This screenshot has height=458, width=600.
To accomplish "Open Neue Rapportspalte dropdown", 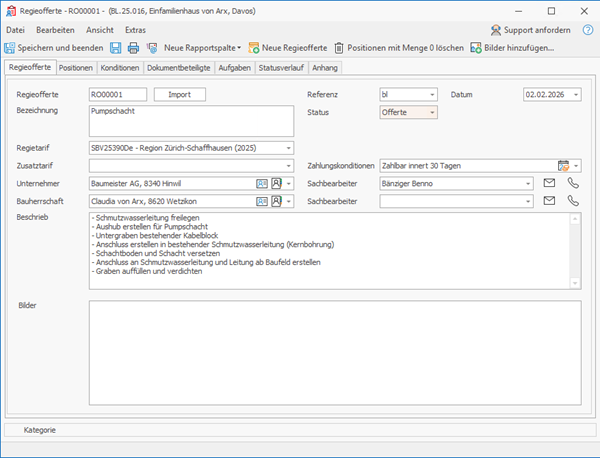I will (202, 48).
